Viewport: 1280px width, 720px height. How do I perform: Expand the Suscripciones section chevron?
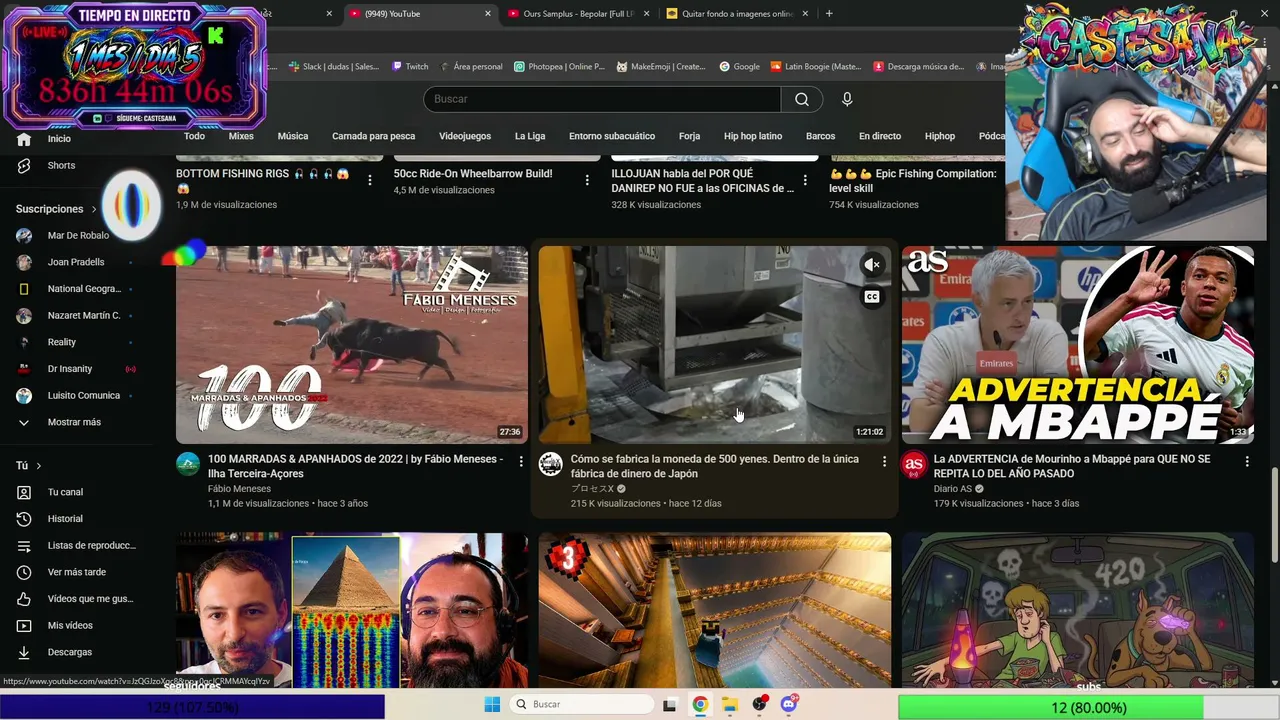pos(94,209)
